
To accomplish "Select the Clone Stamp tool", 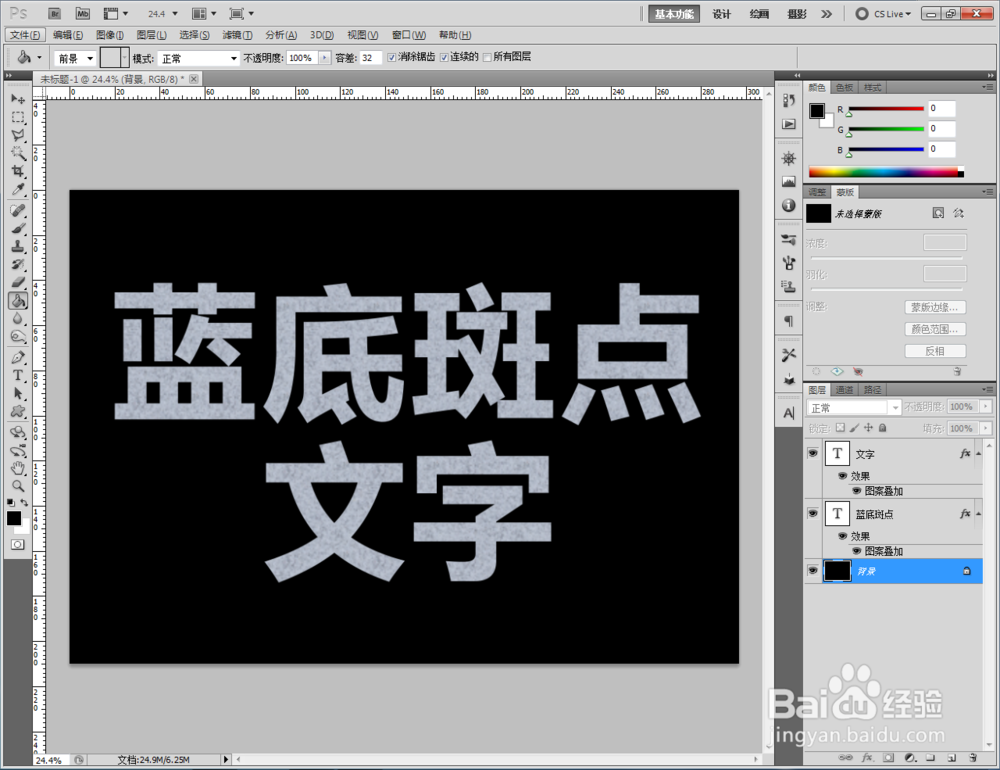I will click(x=18, y=246).
